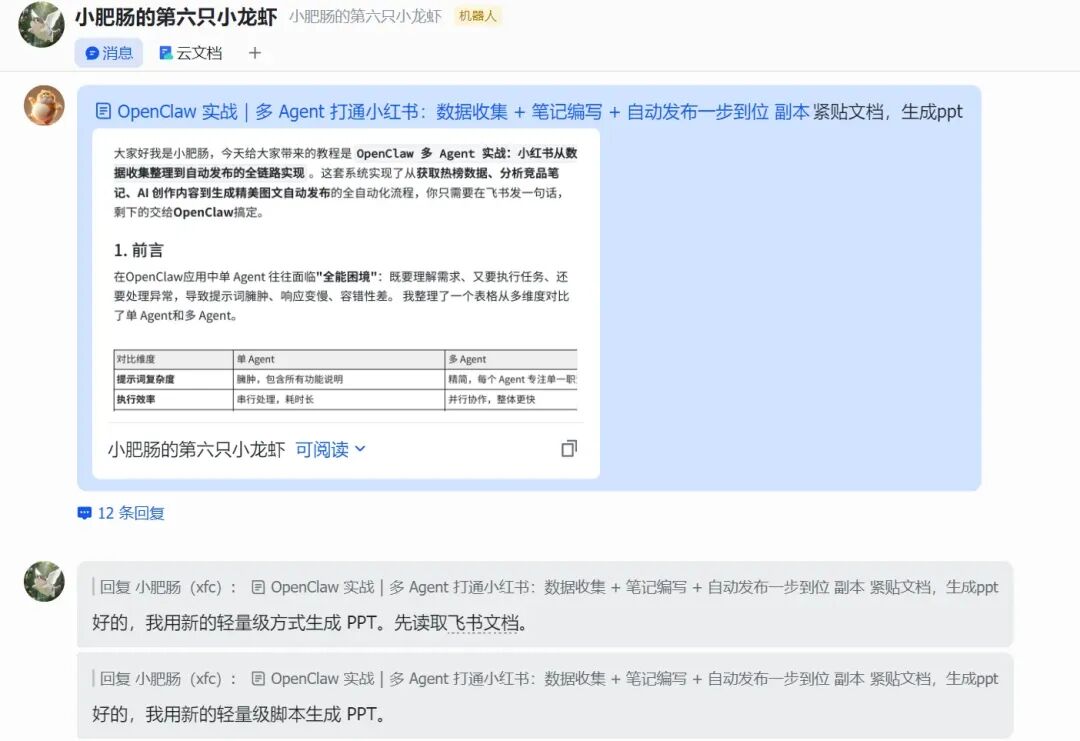Select message 好的，我用新的轻量级脚本生成 PPT
Viewport: 1080px width, 741px height.
click(238, 714)
